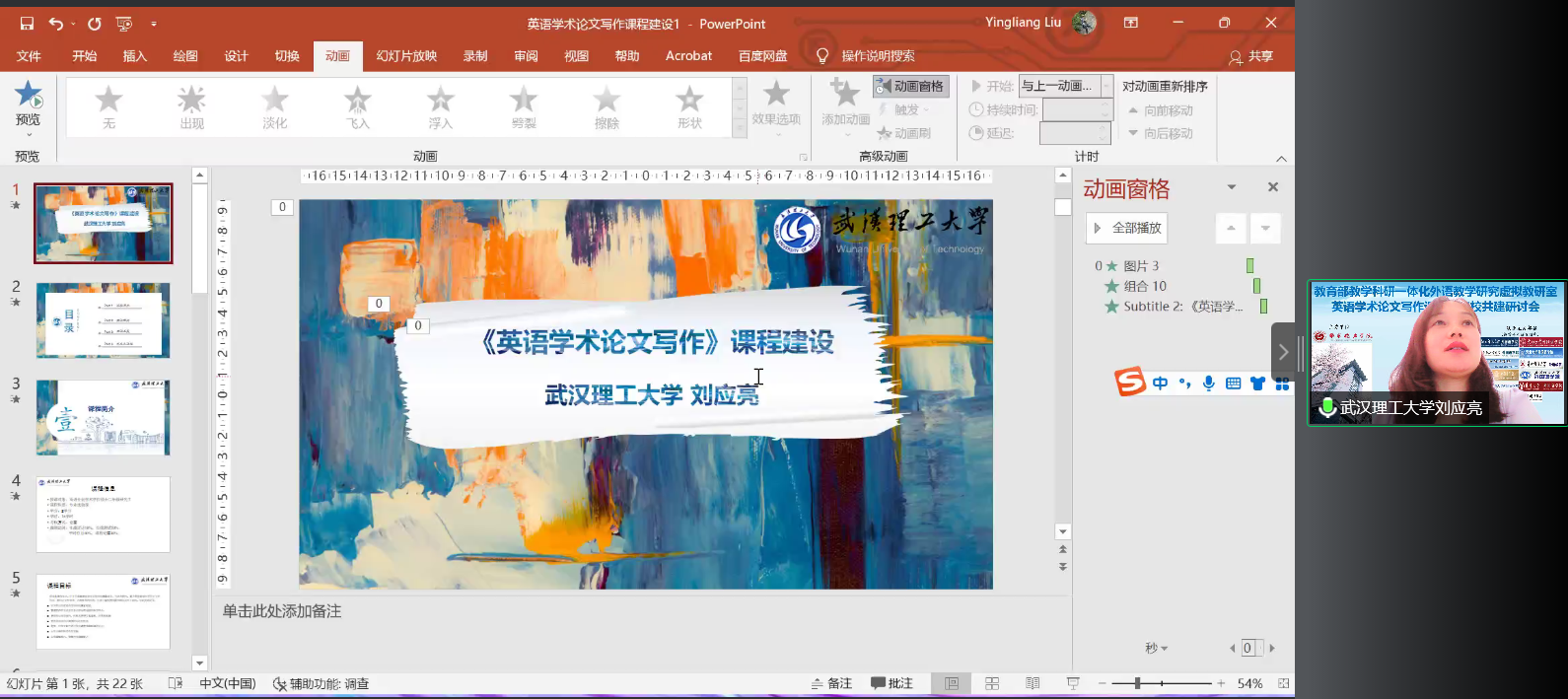
Task: Click the 预览 (Preview) animation icon
Action: (x=28, y=97)
